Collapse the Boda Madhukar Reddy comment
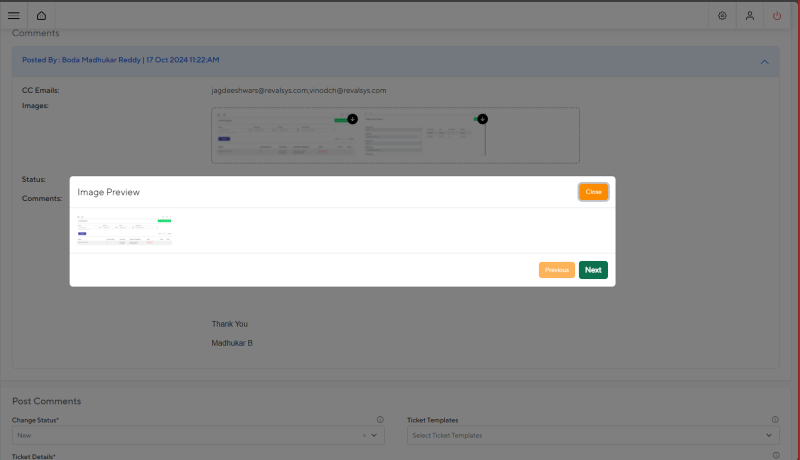This screenshot has width=800, height=460. point(764,61)
